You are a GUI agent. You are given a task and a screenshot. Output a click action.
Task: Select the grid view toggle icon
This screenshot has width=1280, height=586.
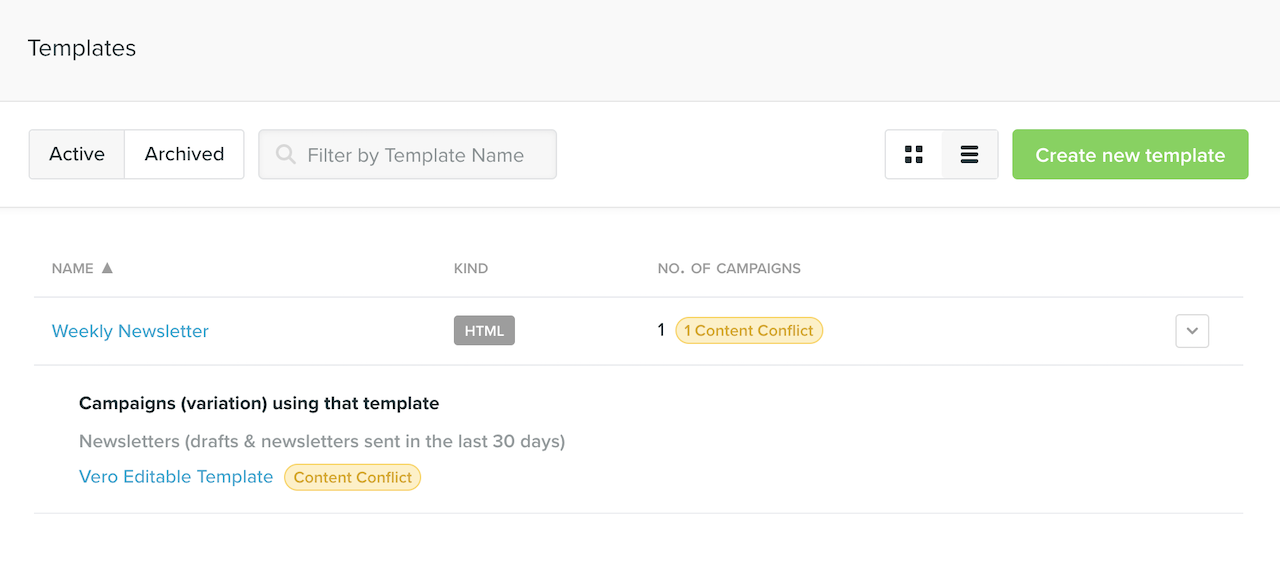pos(913,155)
